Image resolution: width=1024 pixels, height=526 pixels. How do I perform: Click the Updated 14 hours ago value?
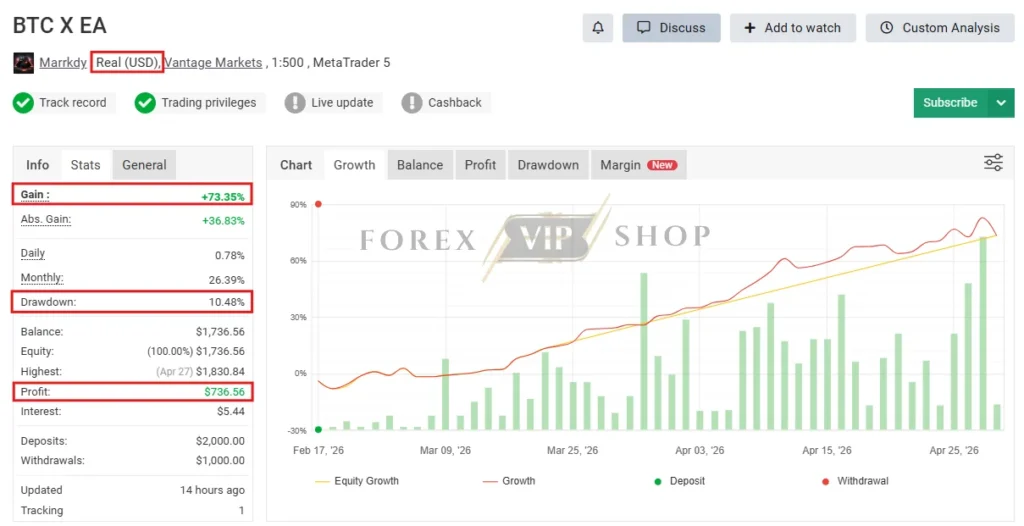point(212,490)
